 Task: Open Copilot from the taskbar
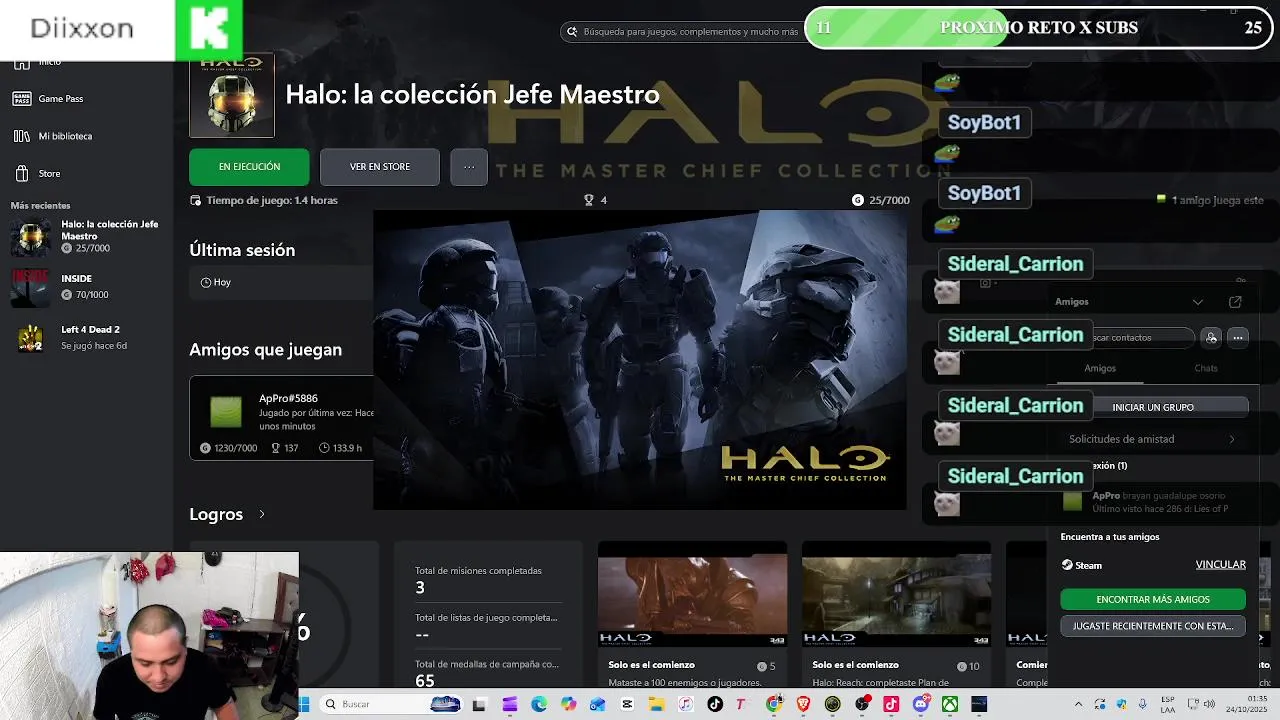click(568, 704)
